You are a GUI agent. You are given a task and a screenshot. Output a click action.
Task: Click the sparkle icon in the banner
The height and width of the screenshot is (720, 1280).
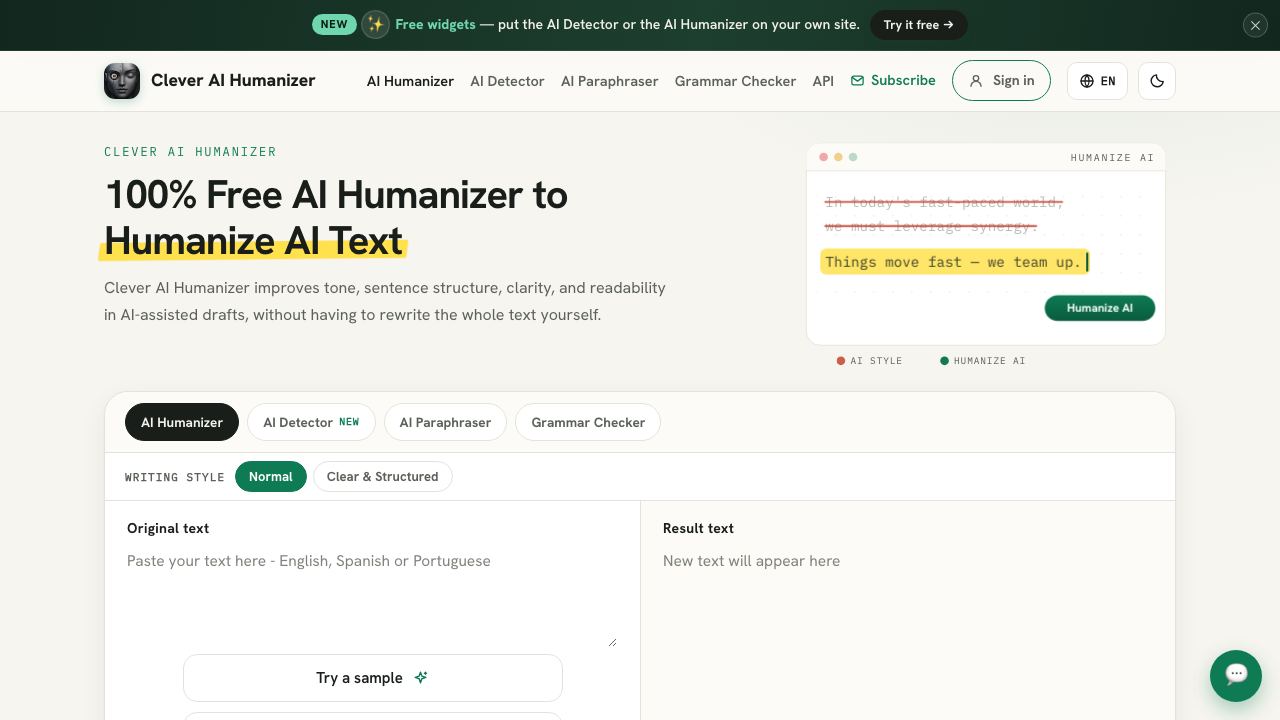[x=375, y=25]
